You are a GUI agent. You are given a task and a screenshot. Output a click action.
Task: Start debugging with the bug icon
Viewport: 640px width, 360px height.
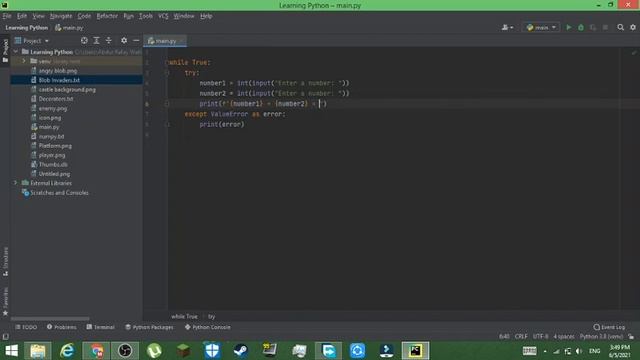[x=581, y=27]
